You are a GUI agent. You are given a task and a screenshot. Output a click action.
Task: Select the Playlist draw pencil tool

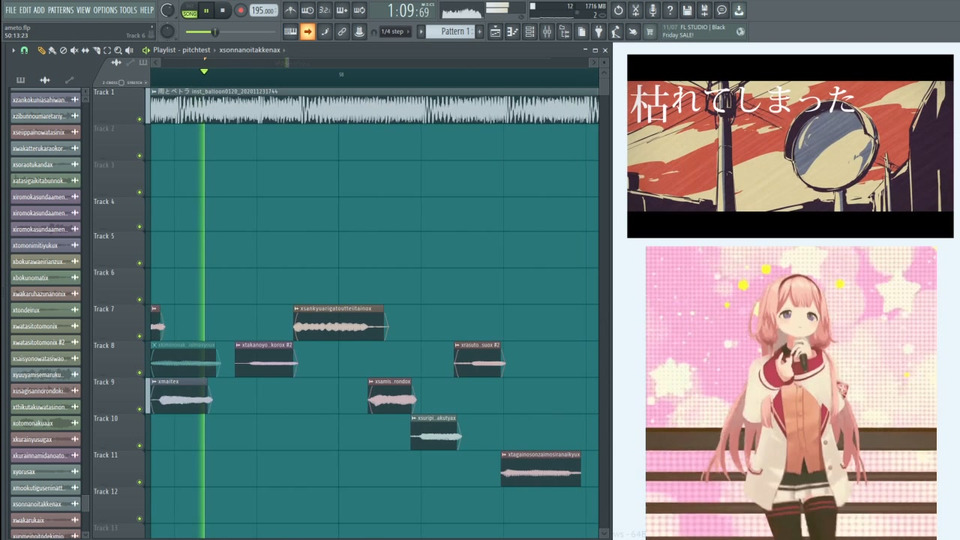[41, 50]
